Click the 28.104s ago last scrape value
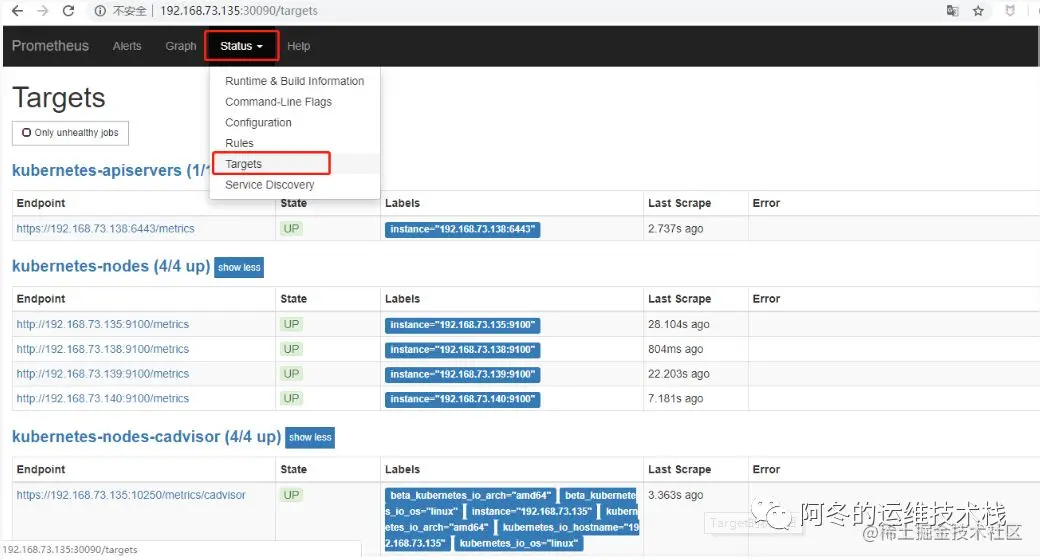Viewport: 1040px width, 560px height. (x=679, y=324)
